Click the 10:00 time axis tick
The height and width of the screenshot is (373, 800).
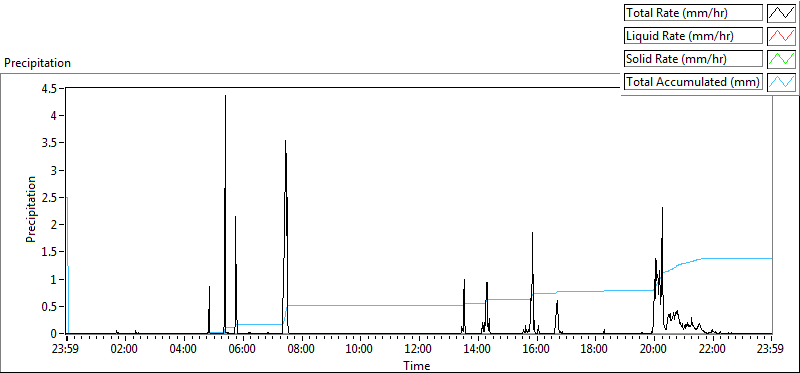(x=360, y=350)
